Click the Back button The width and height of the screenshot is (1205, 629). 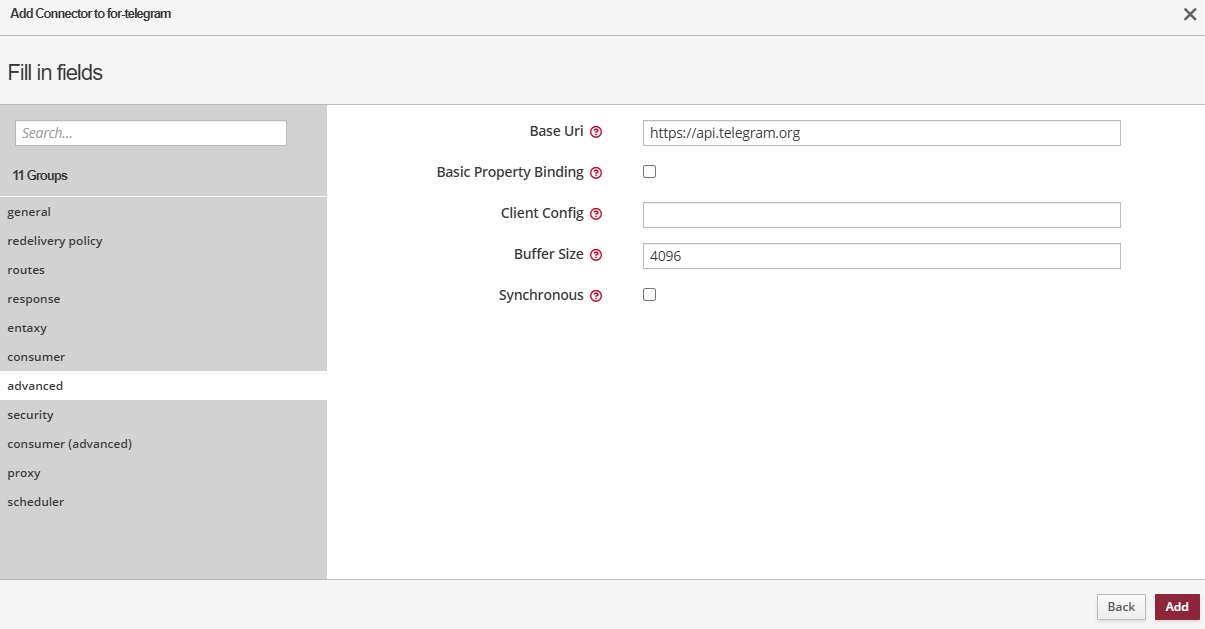point(1121,607)
